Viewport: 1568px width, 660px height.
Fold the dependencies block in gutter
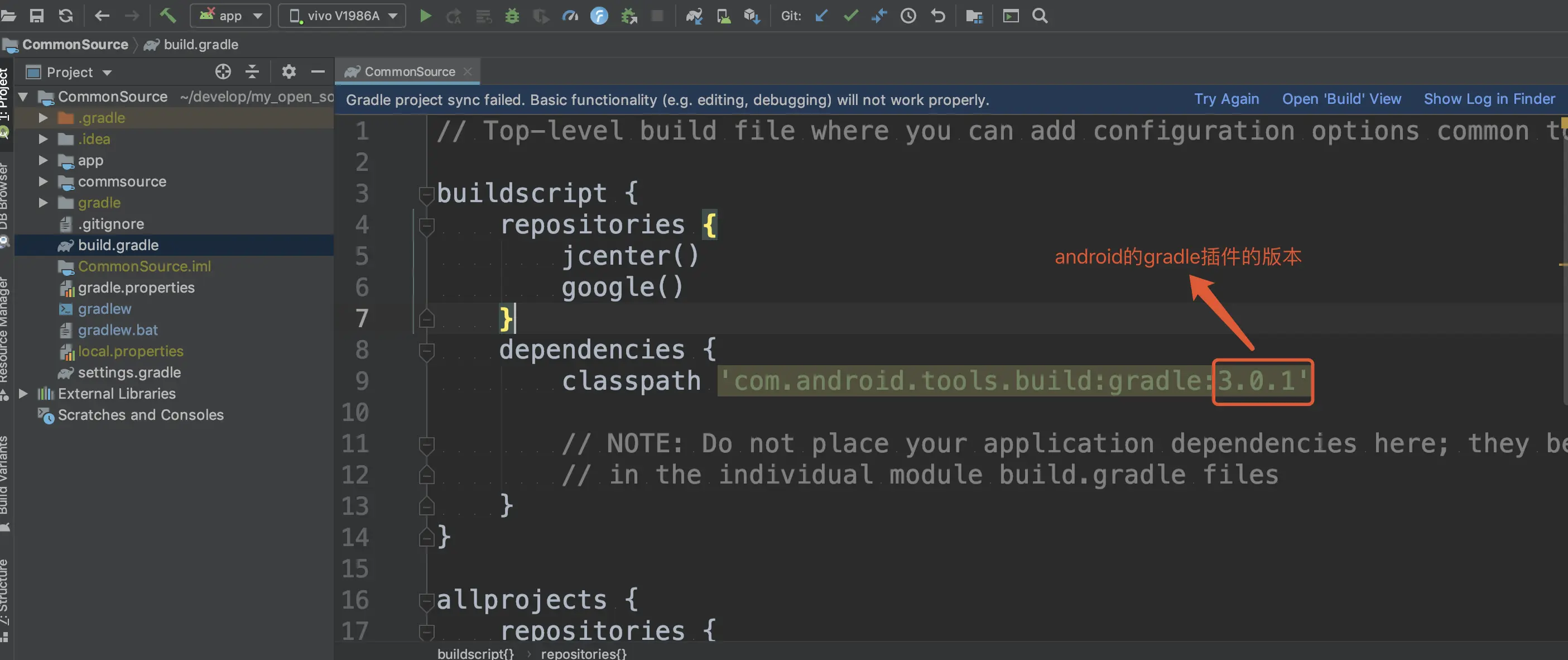(x=426, y=350)
